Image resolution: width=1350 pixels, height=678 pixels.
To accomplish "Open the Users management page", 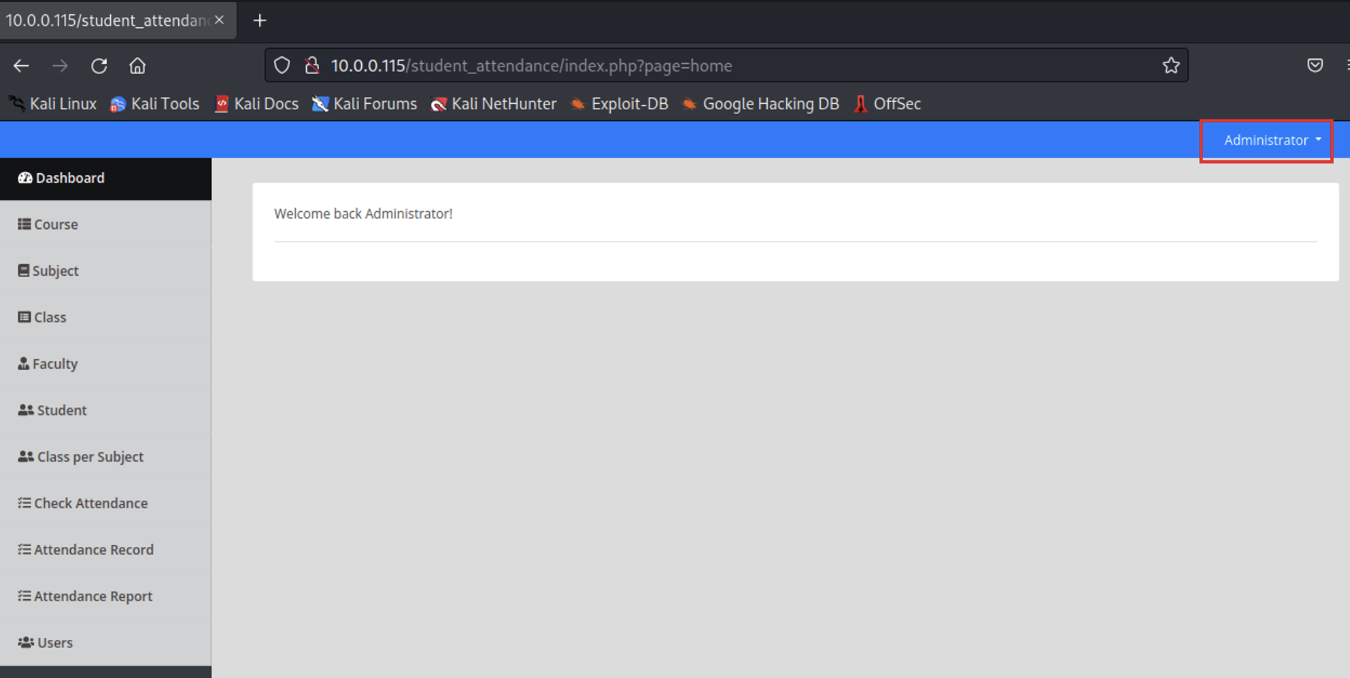I will coord(54,642).
